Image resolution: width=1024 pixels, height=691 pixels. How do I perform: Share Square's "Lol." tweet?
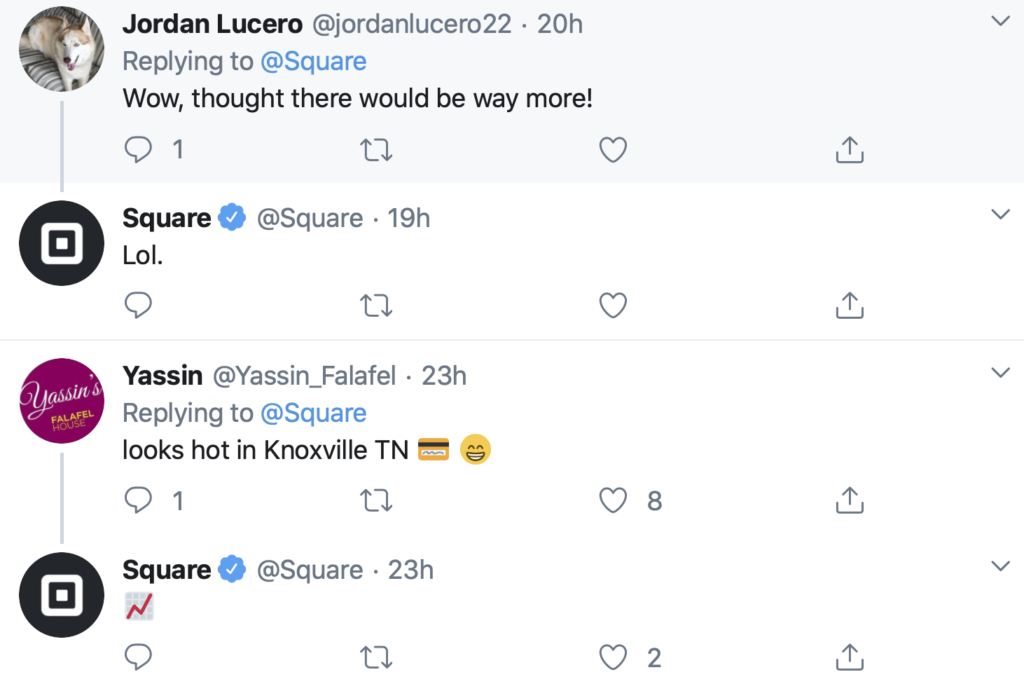848,305
